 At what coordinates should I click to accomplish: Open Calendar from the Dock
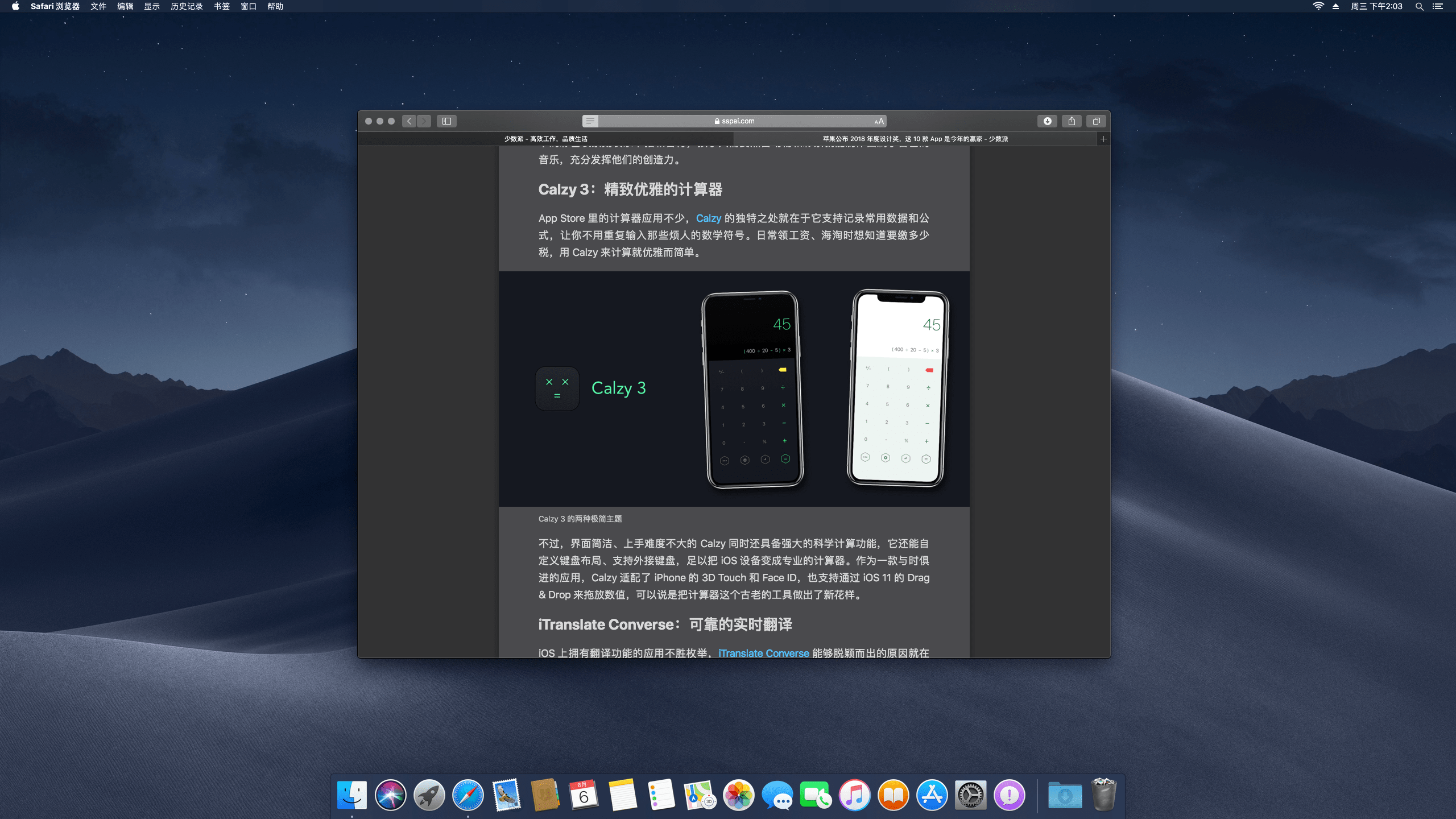click(x=584, y=795)
